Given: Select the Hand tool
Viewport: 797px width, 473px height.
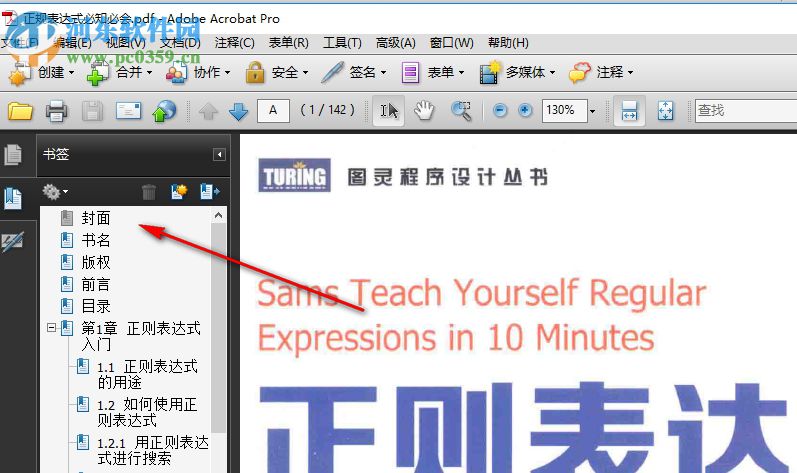Looking at the screenshot, I should coord(424,110).
